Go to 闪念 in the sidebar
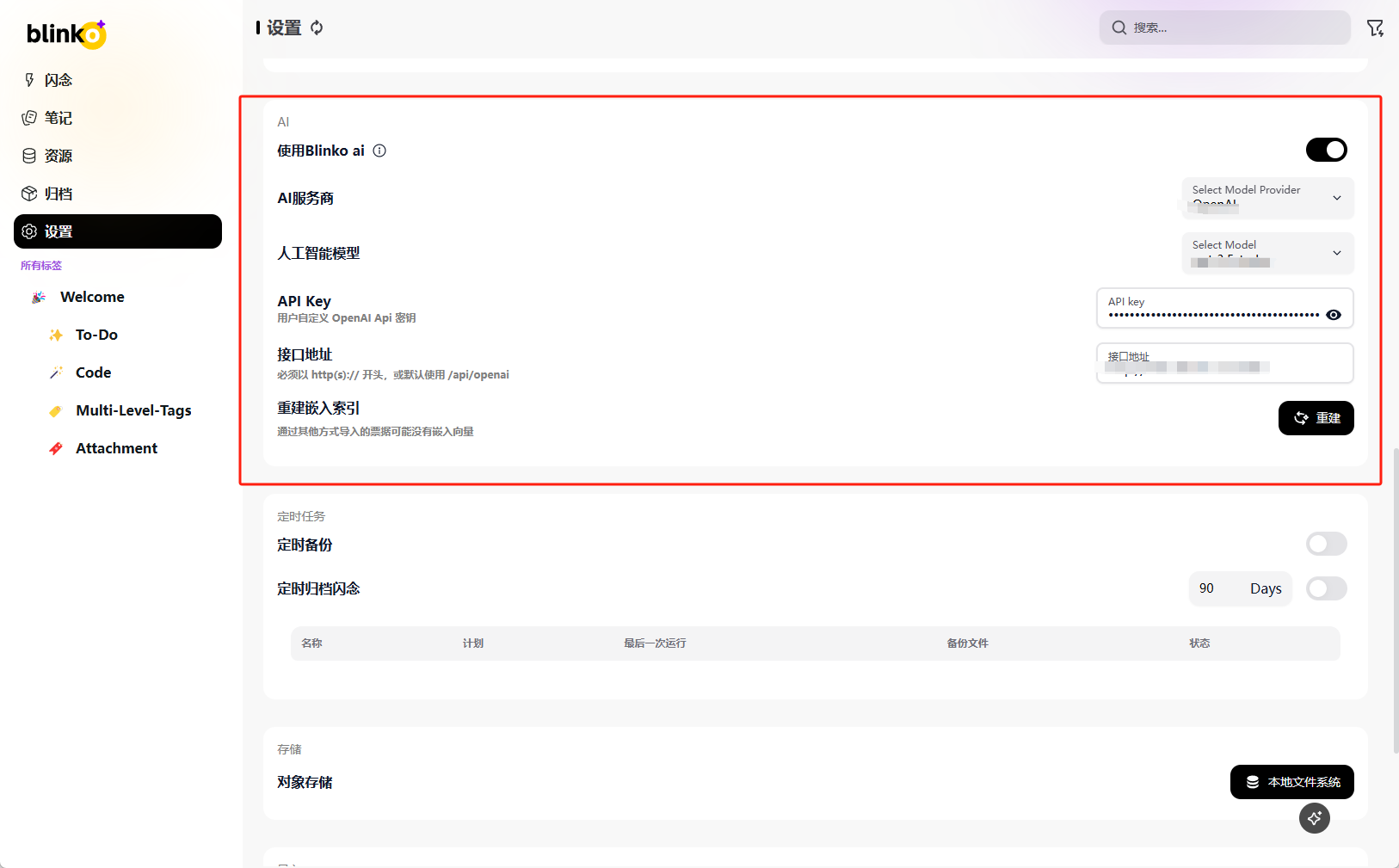This screenshot has height=868, width=1399. click(118, 80)
